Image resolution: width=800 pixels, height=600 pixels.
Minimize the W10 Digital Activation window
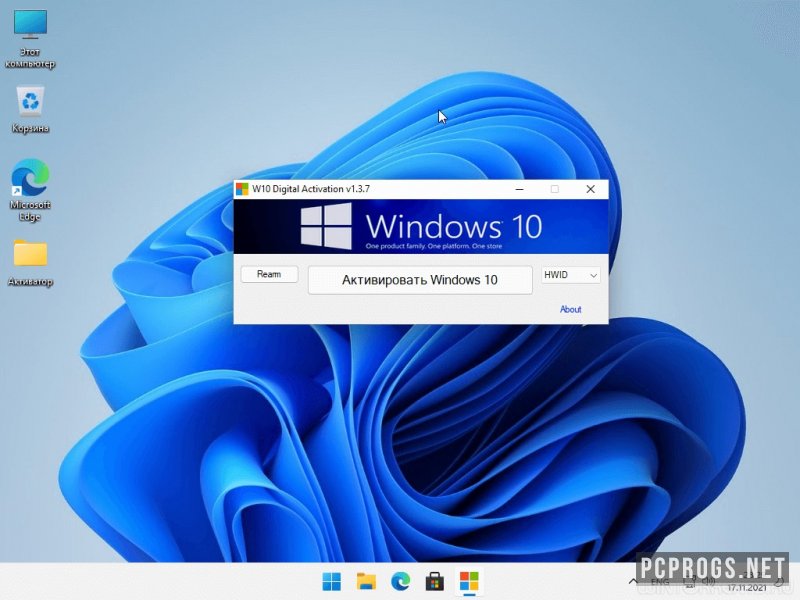(519, 189)
